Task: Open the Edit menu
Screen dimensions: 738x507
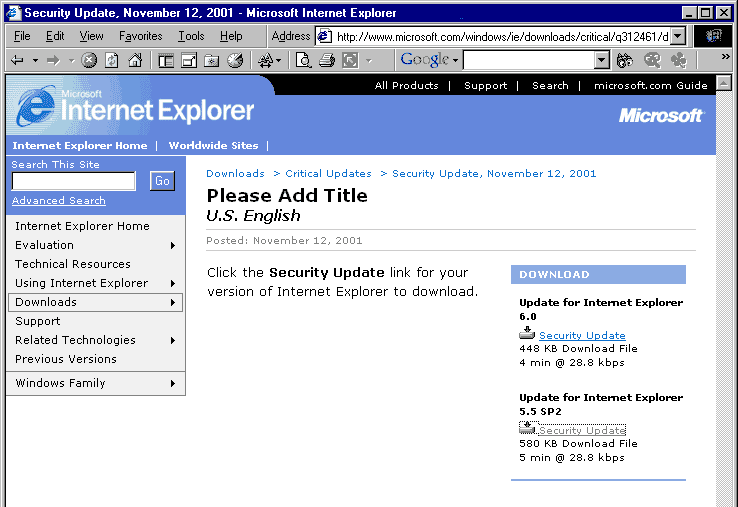Action: pos(55,36)
